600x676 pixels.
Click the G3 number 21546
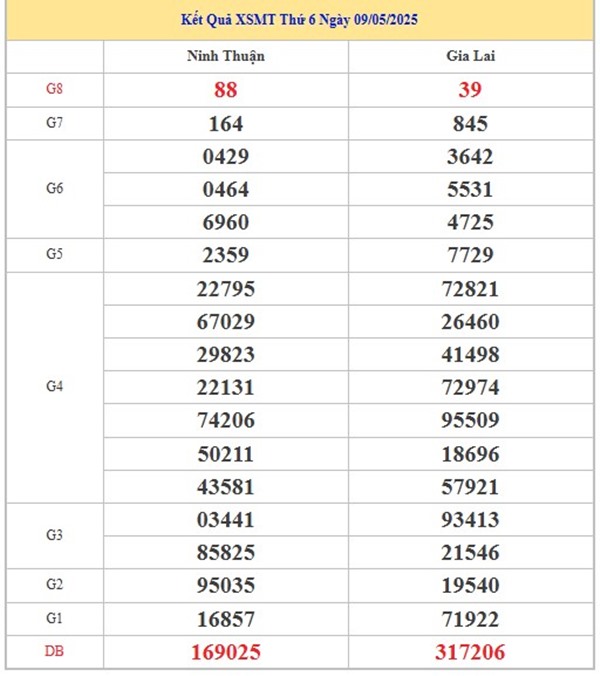click(x=470, y=553)
